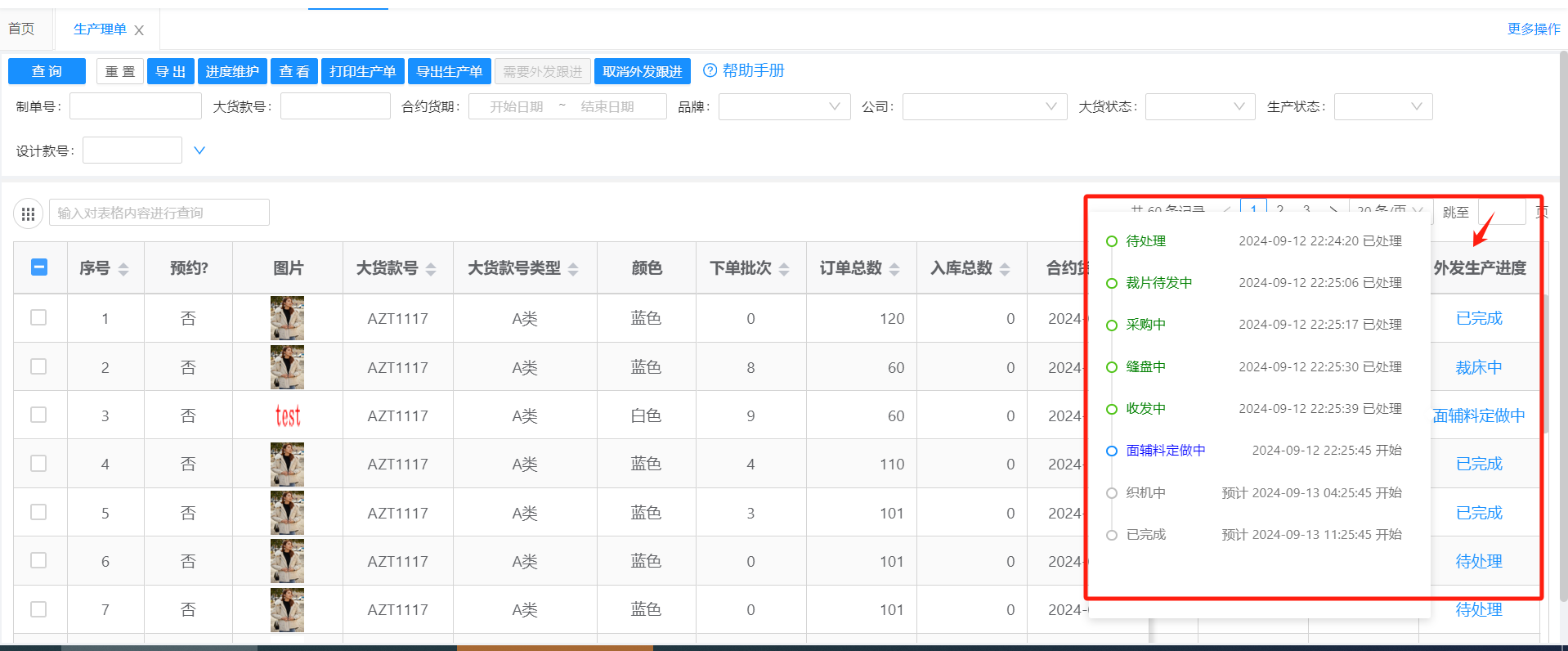Click the 打印生产单 button
This screenshot has width=1568, height=651.
362,71
